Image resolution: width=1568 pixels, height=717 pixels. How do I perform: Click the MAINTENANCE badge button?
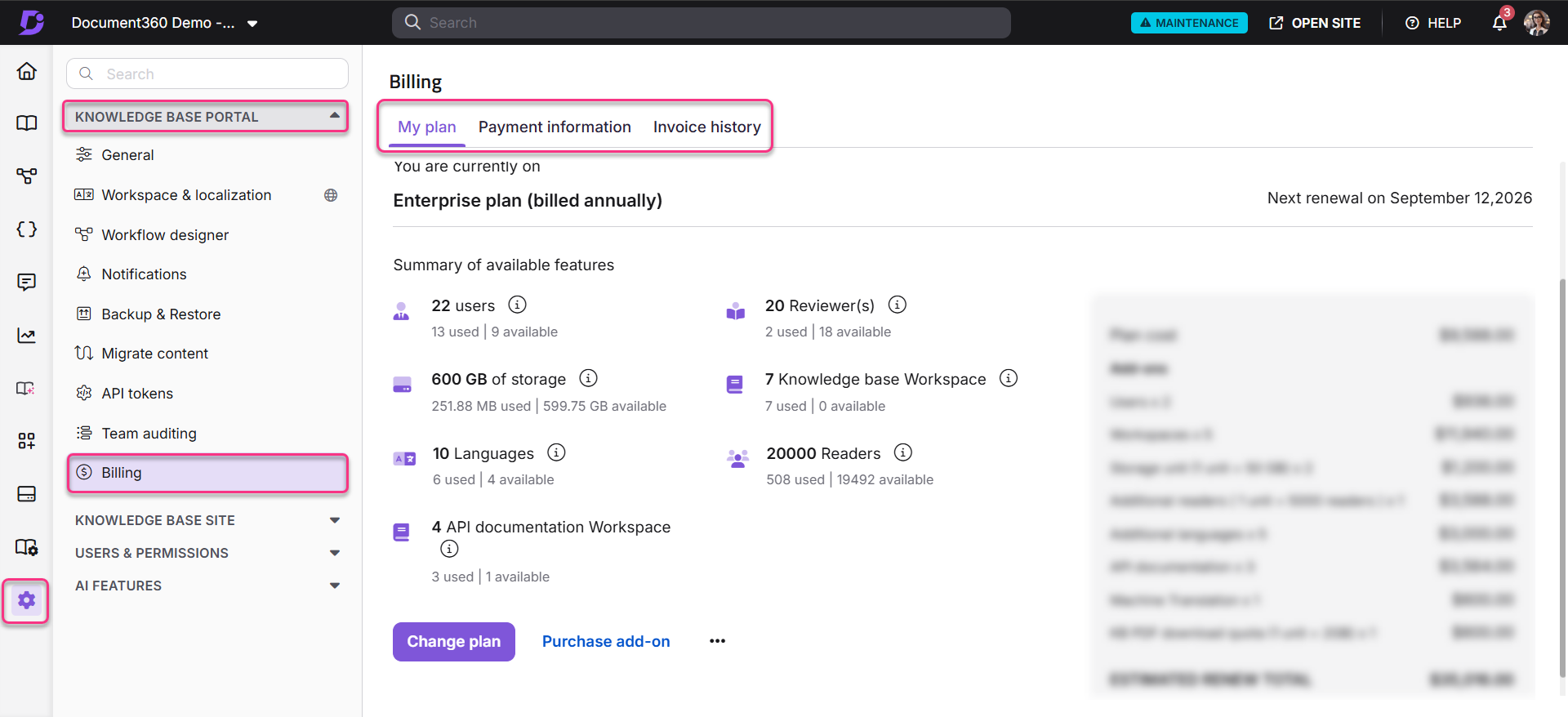[x=1189, y=23]
